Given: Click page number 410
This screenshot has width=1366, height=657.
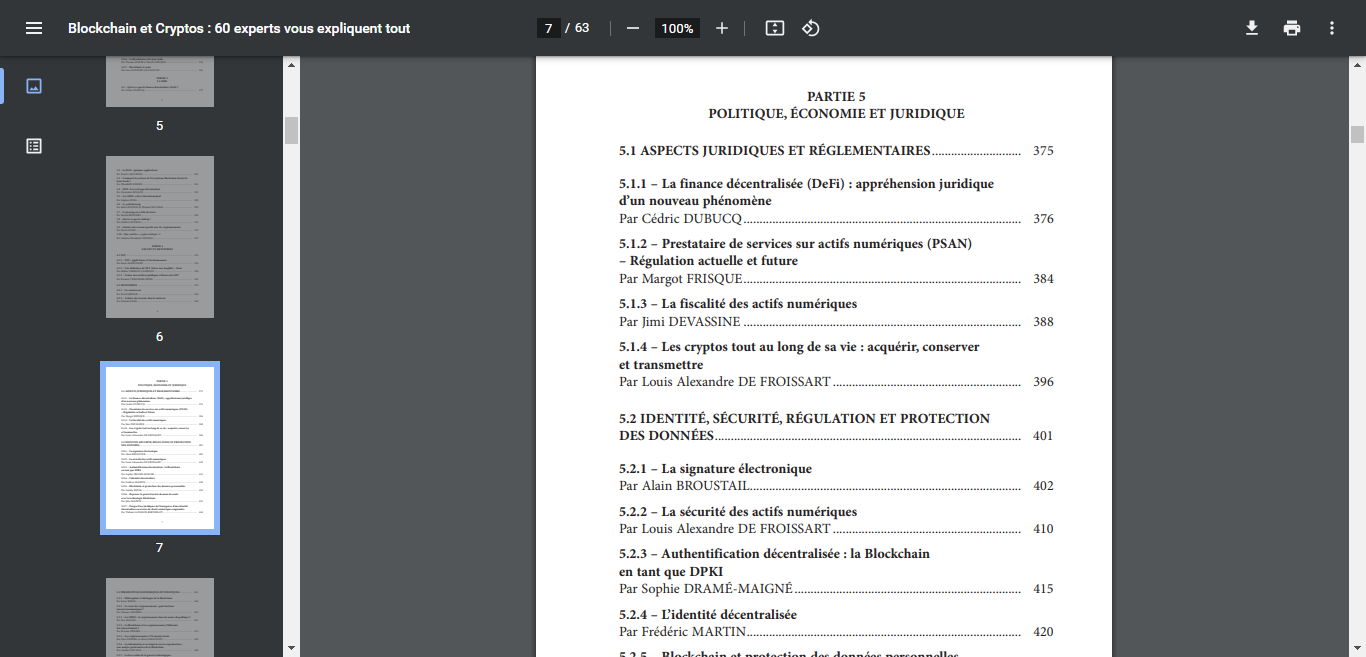Looking at the screenshot, I should pyautogui.click(x=1043, y=529).
